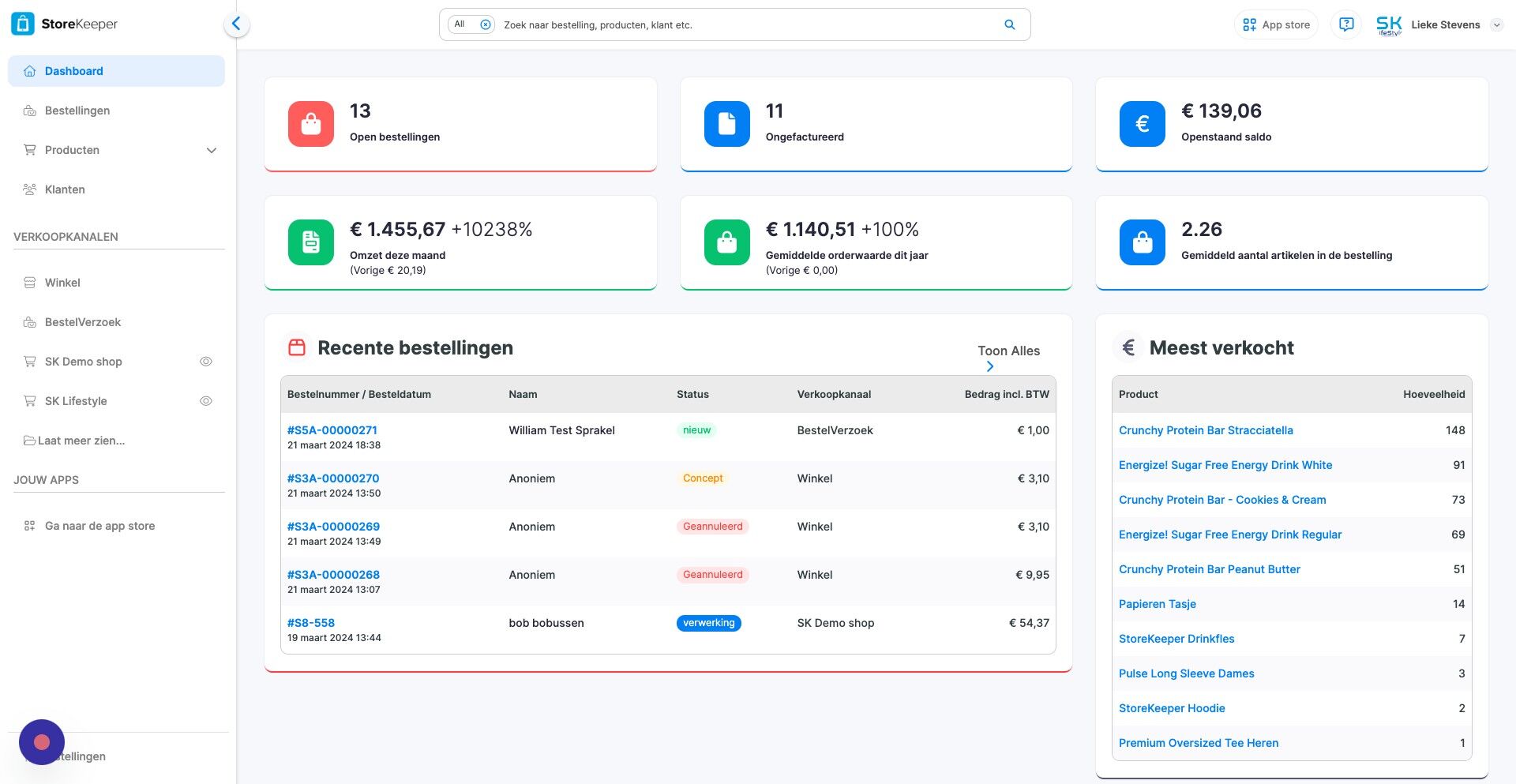
Task: Open the All search scope selector
Action: coord(471,24)
